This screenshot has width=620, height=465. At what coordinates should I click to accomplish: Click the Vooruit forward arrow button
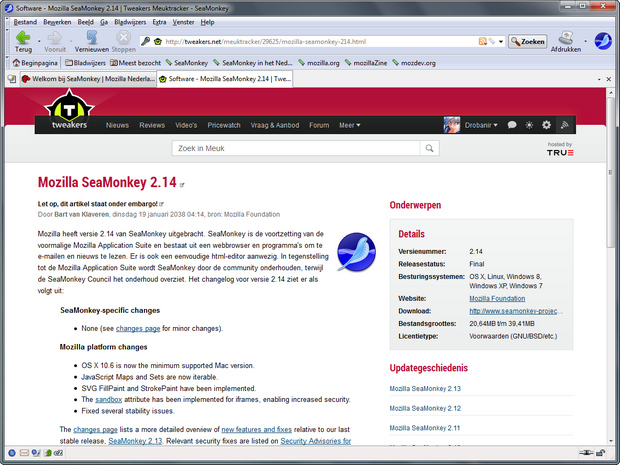(x=55, y=42)
